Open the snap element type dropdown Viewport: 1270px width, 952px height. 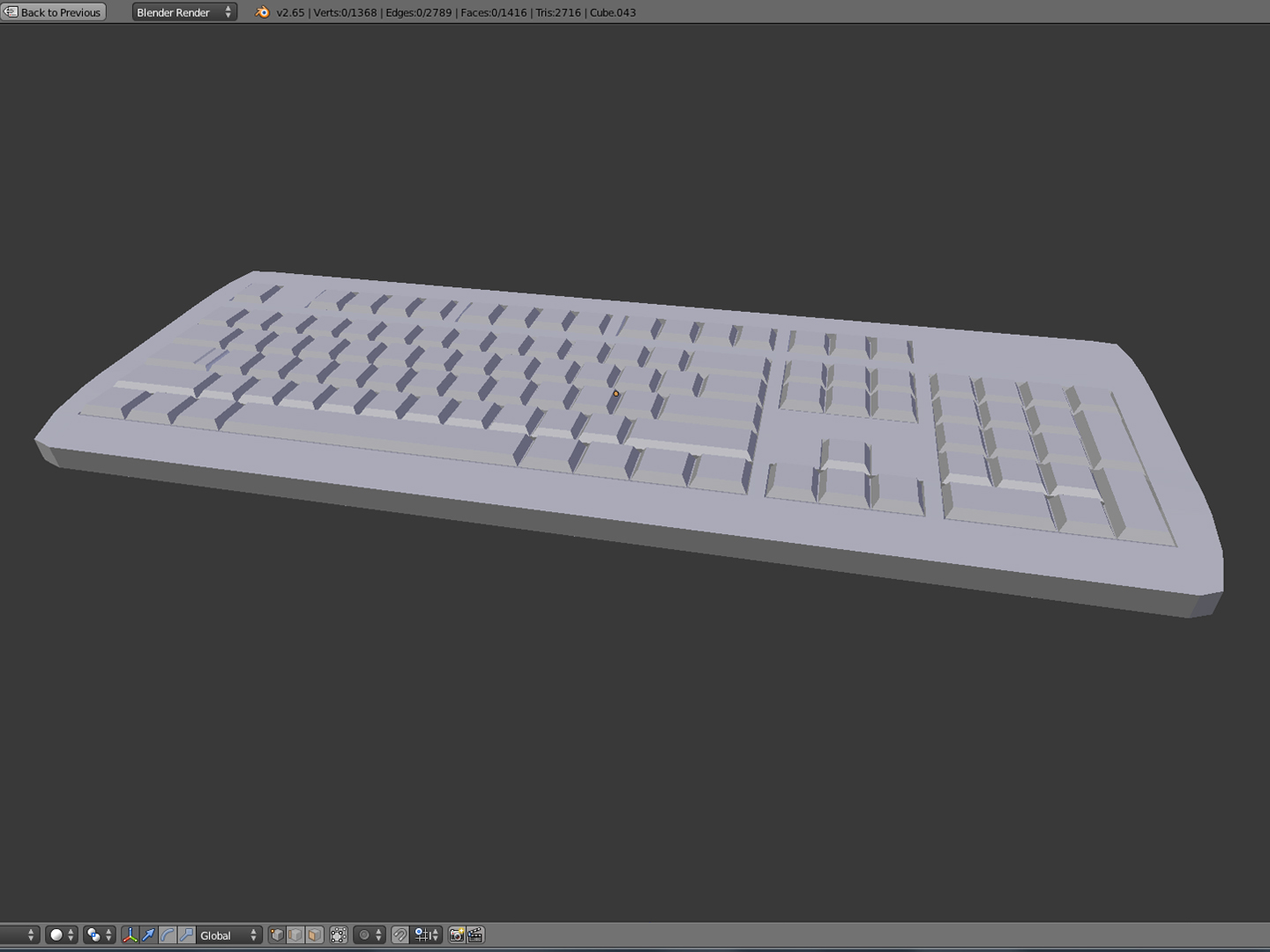coord(427,935)
